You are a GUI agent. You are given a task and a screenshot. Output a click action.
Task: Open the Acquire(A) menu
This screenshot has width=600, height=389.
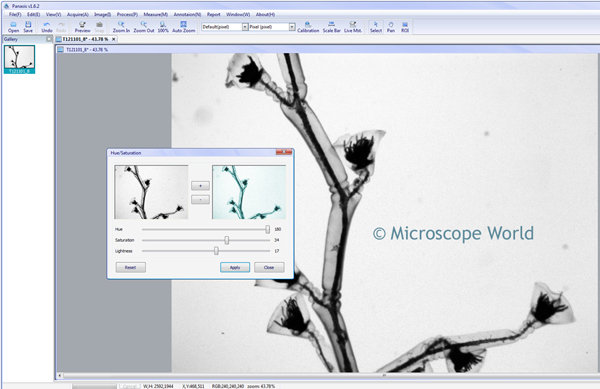coord(78,15)
